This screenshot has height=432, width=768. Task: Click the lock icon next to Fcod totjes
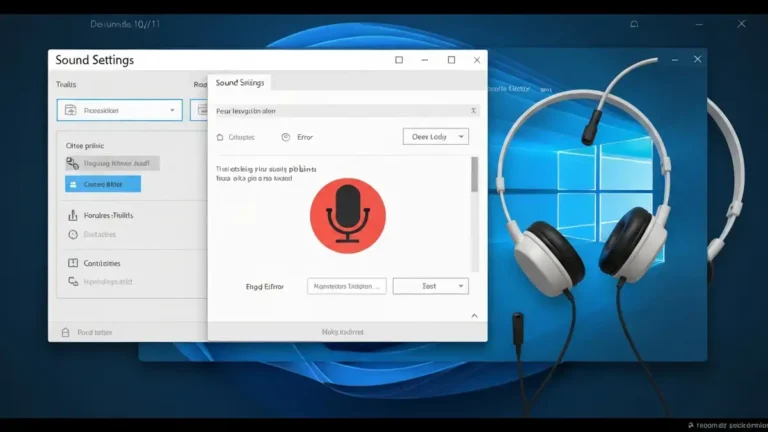66,332
